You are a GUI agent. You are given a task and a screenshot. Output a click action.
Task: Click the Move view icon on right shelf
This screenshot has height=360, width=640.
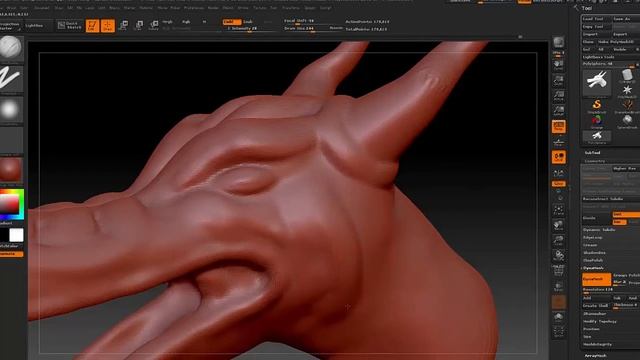click(558, 225)
